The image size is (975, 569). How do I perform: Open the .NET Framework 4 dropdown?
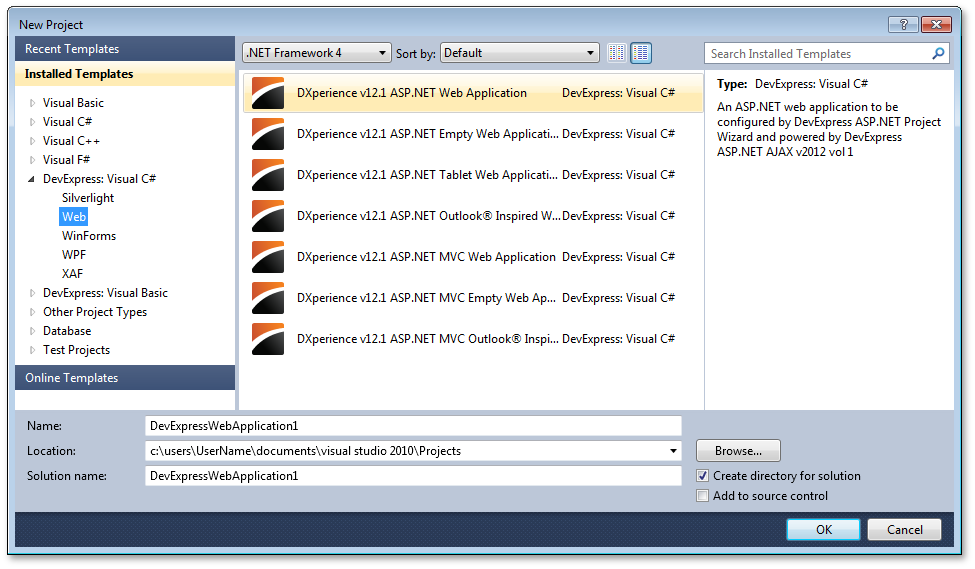[x=317, y=53]
